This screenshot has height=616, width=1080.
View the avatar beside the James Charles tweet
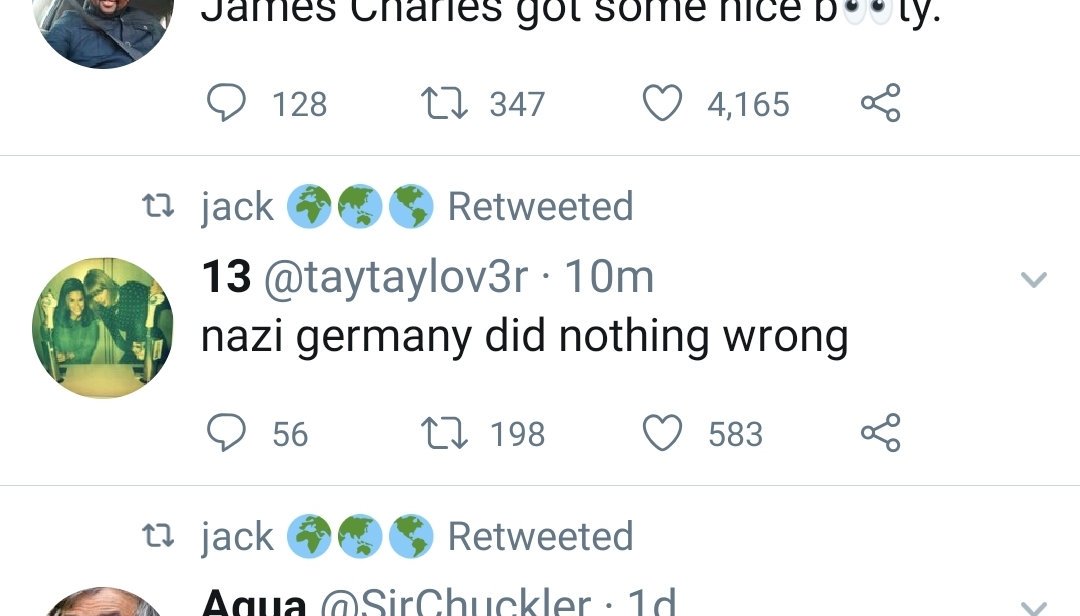pyautogui.click(x=103, y=25)
